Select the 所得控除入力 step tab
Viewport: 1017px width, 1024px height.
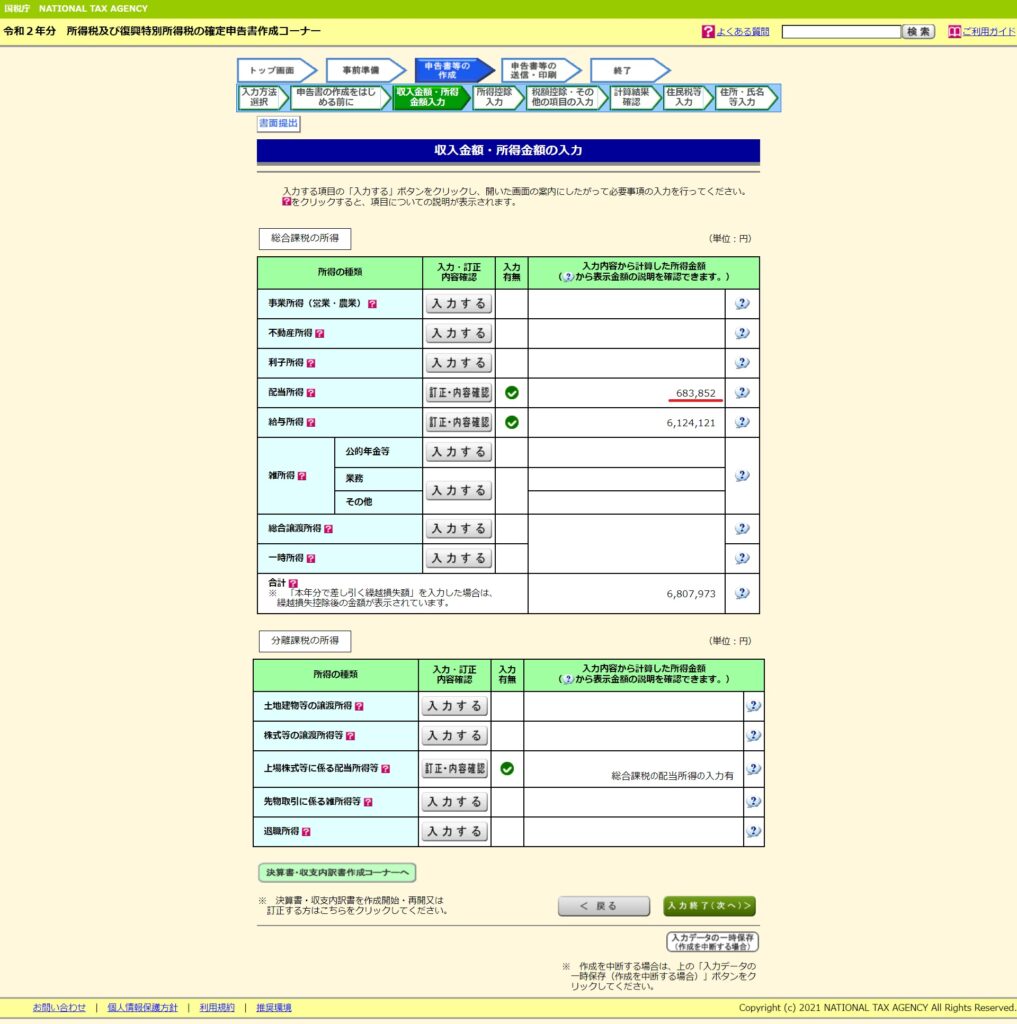494,97
